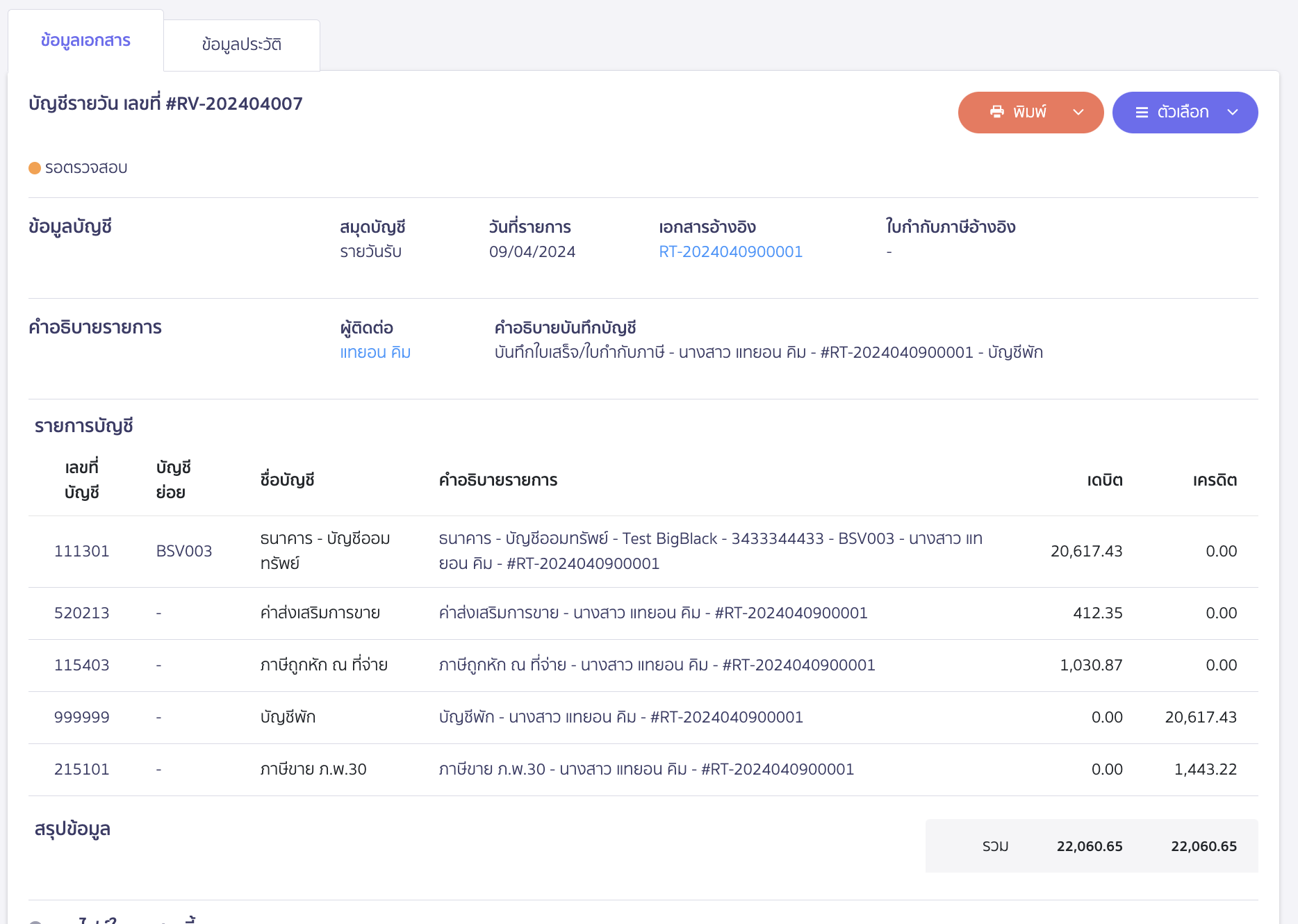The width and height of the screenshot is (1298, 924).
Task: Click account name ค่าส่งเสริมการขาย
Action: click(320, 613)
